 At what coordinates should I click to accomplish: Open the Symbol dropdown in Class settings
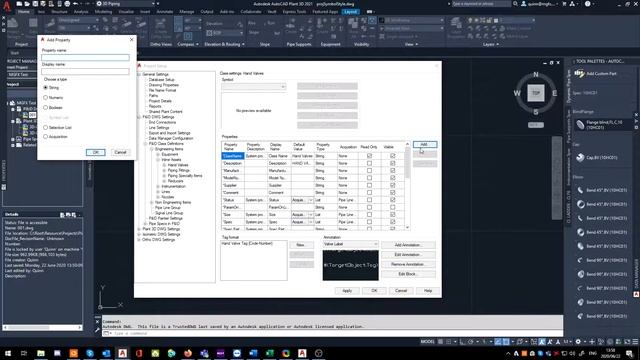click(x=253, y=87)
